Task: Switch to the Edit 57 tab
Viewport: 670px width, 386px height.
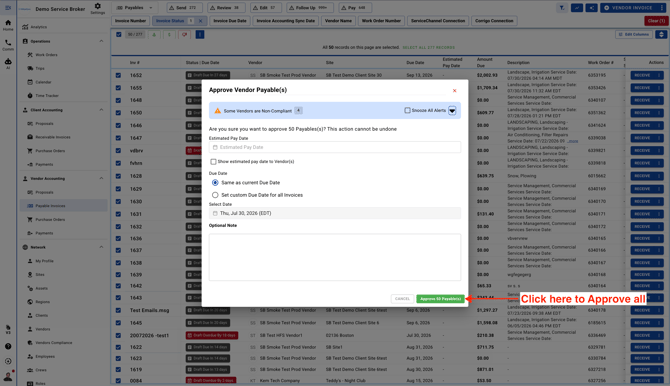Action: [x=266, y=8]
